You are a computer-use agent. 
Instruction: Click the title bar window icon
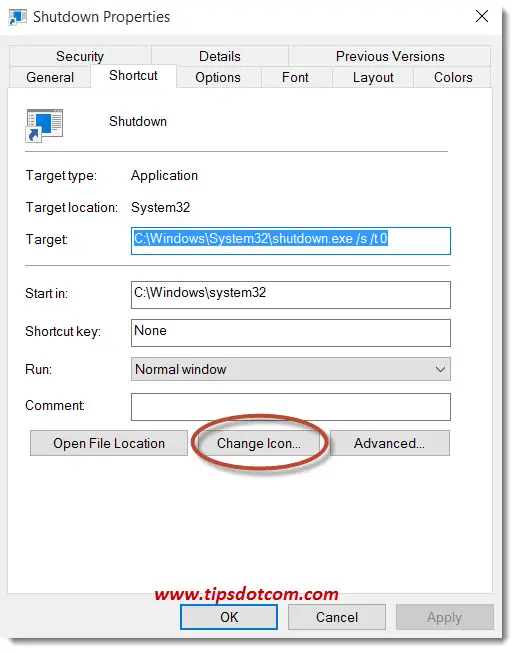17,17
